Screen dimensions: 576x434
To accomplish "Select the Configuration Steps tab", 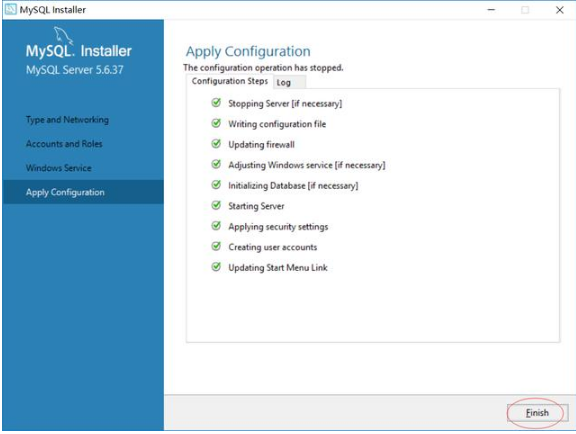I will click(230, 81).
